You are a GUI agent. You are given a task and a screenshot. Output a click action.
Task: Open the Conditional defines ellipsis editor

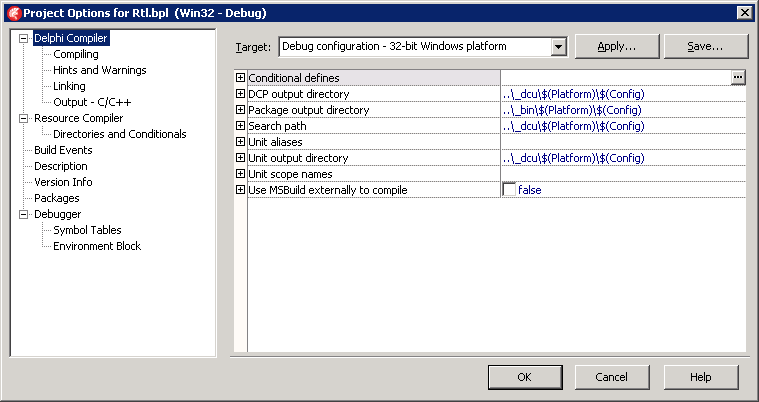coord(738,77)
